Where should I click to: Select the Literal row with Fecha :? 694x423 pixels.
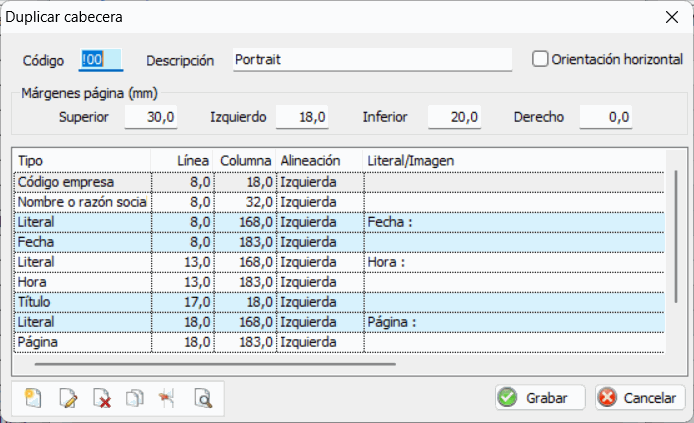point(339,222)
